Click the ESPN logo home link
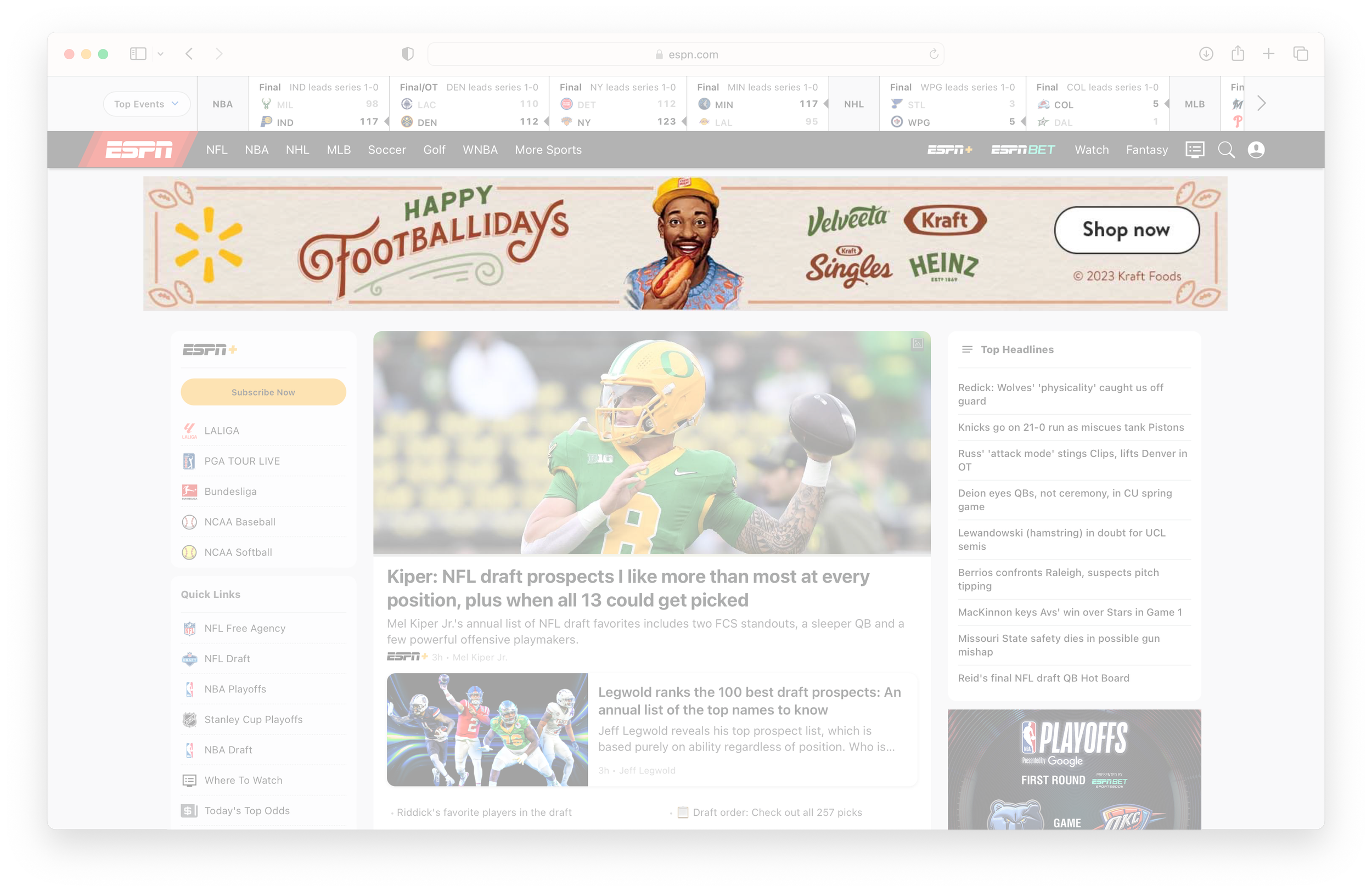1372x892 pixels. coord(139,150)
